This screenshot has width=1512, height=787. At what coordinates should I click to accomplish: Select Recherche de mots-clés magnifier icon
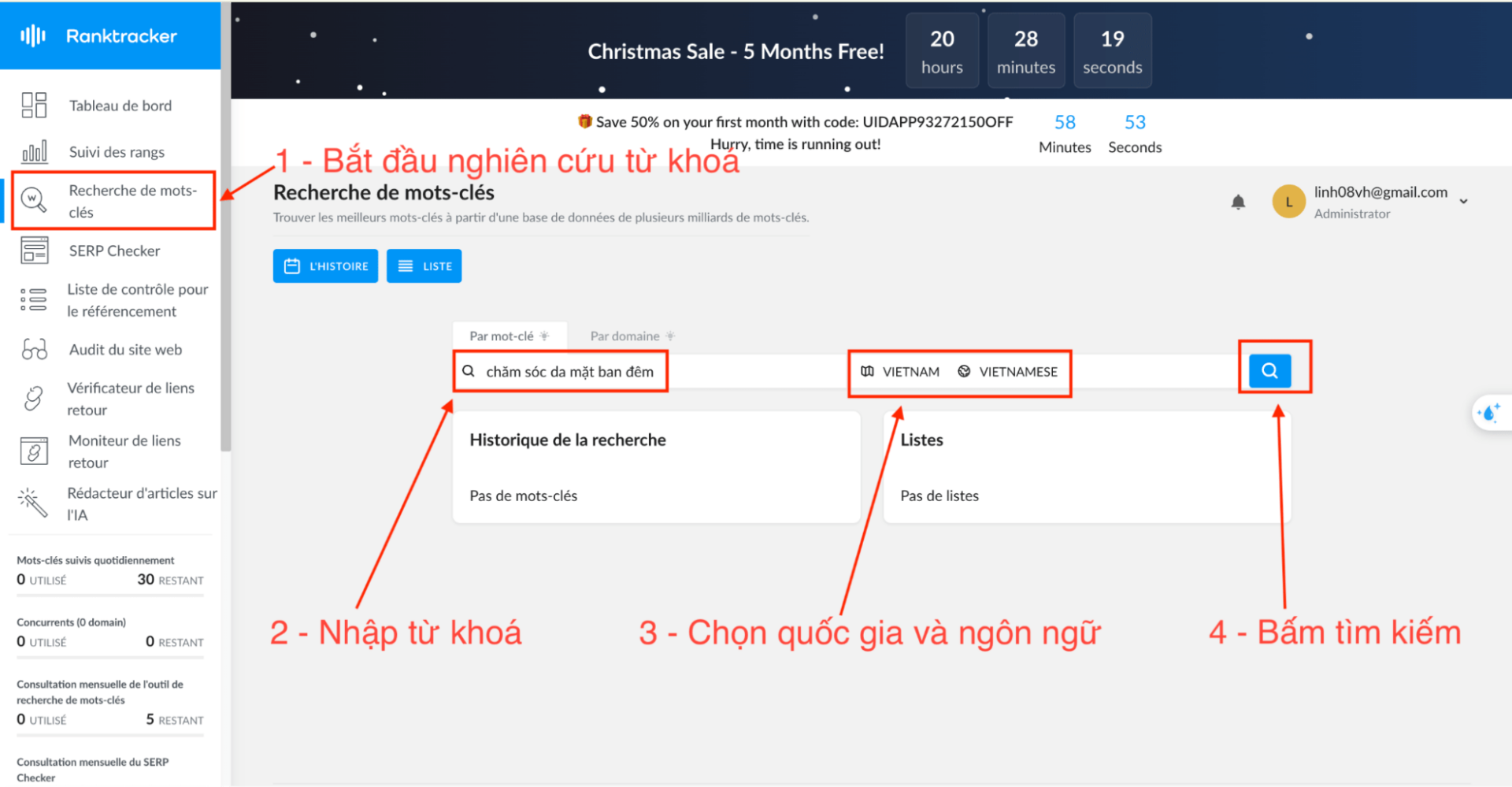pyautogui.click(x=34, y=200)
